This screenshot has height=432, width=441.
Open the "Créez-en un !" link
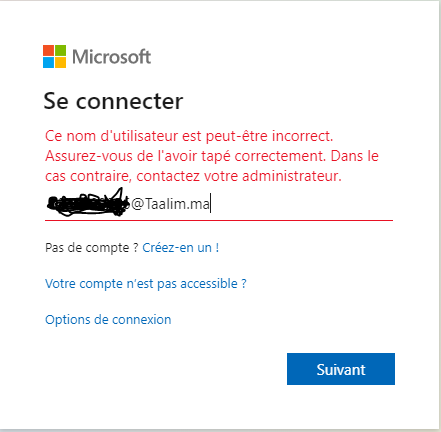[x=181, y=248]
